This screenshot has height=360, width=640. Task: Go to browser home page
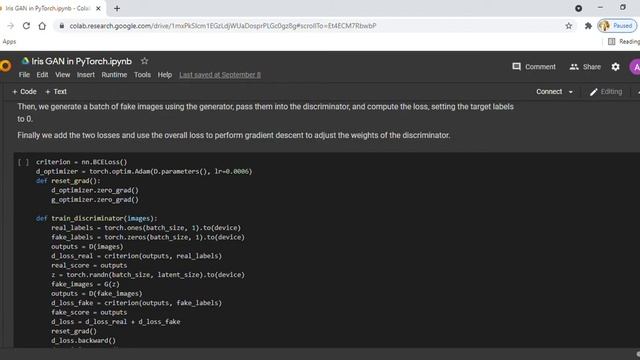tap(42, 26)
